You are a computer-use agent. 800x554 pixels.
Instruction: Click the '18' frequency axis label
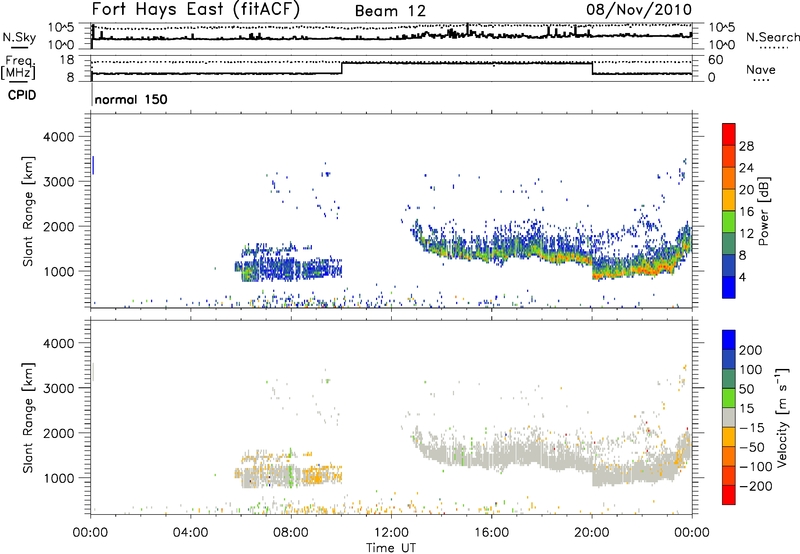(67, 60)
